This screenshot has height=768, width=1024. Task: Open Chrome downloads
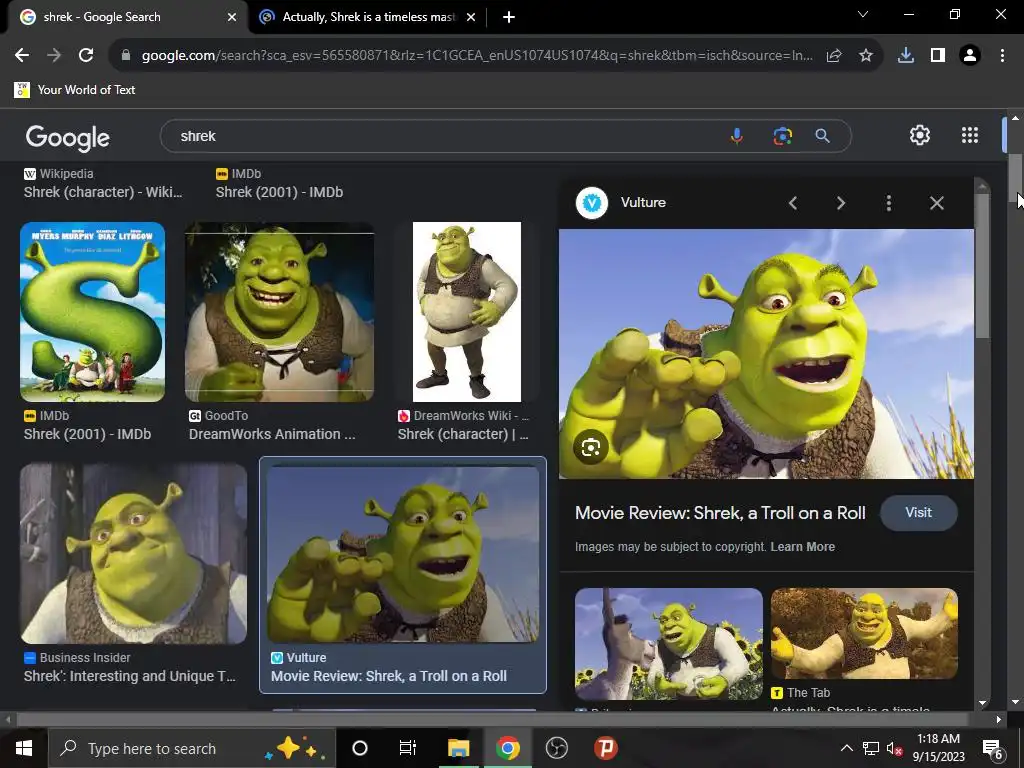click(906, 56)
